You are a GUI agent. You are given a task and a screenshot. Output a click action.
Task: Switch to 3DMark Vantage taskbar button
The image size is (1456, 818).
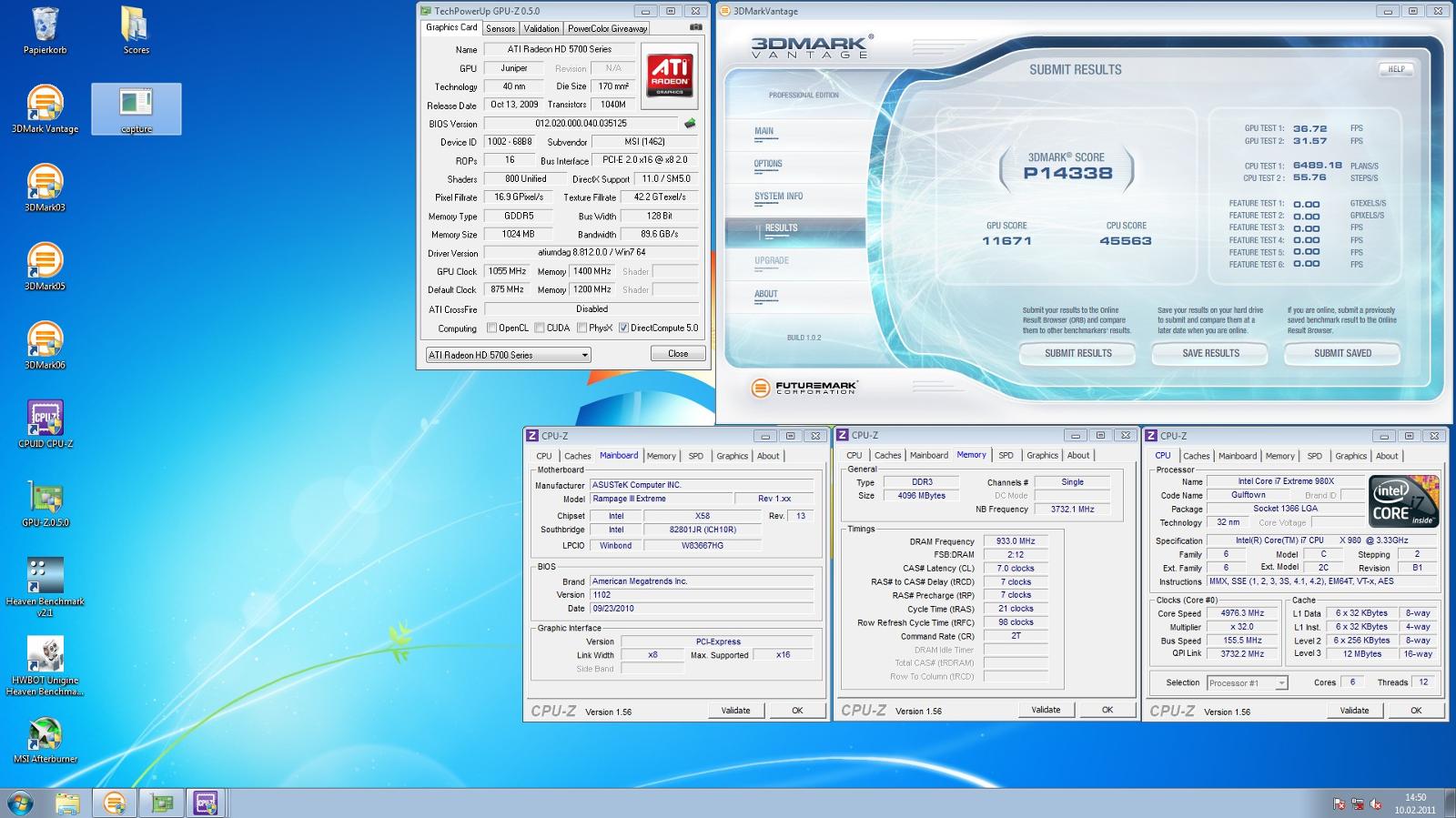coord(115,803)
